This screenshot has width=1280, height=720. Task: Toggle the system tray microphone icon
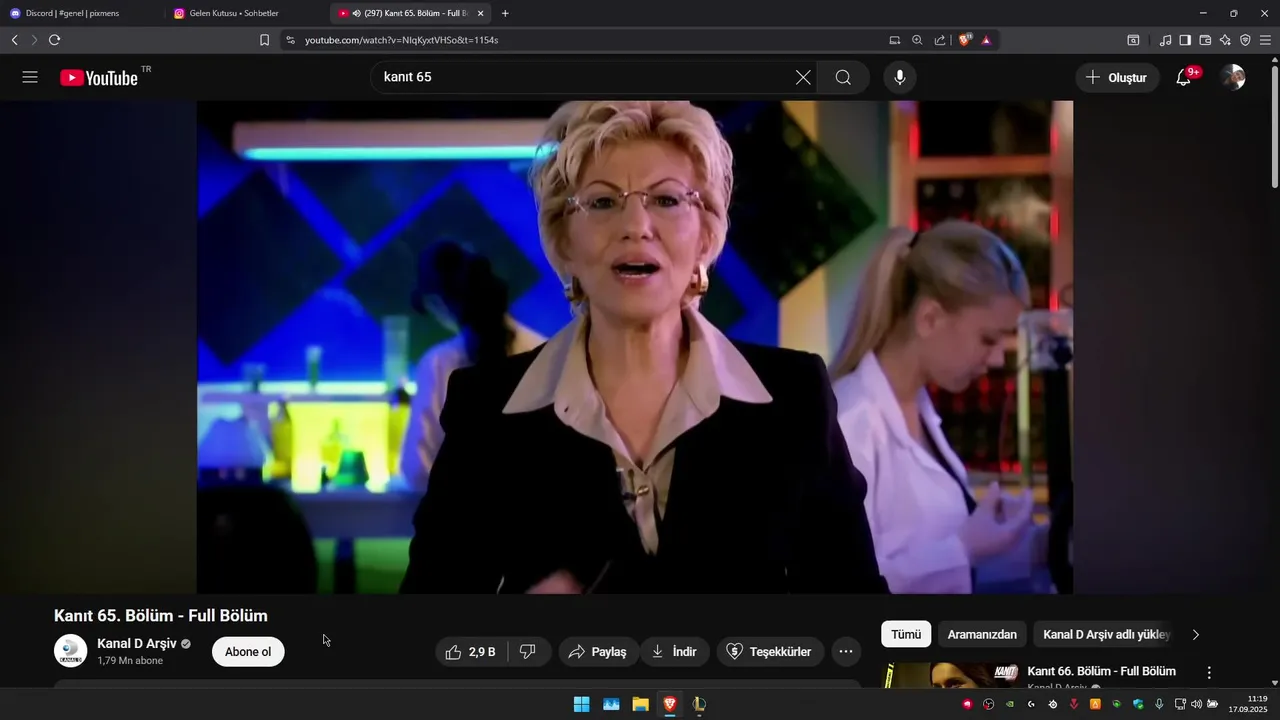(x=1159, y=704)
